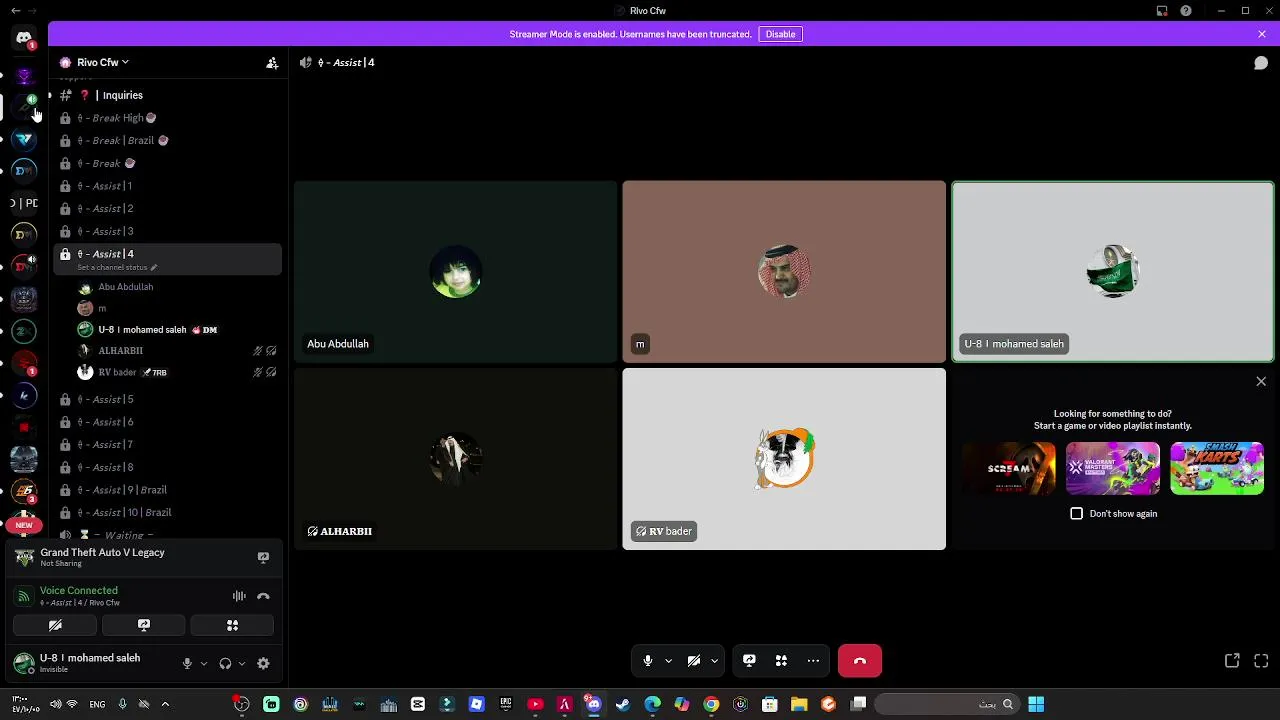Share your screen from sidebar panel button

click(x=144, y=625)
